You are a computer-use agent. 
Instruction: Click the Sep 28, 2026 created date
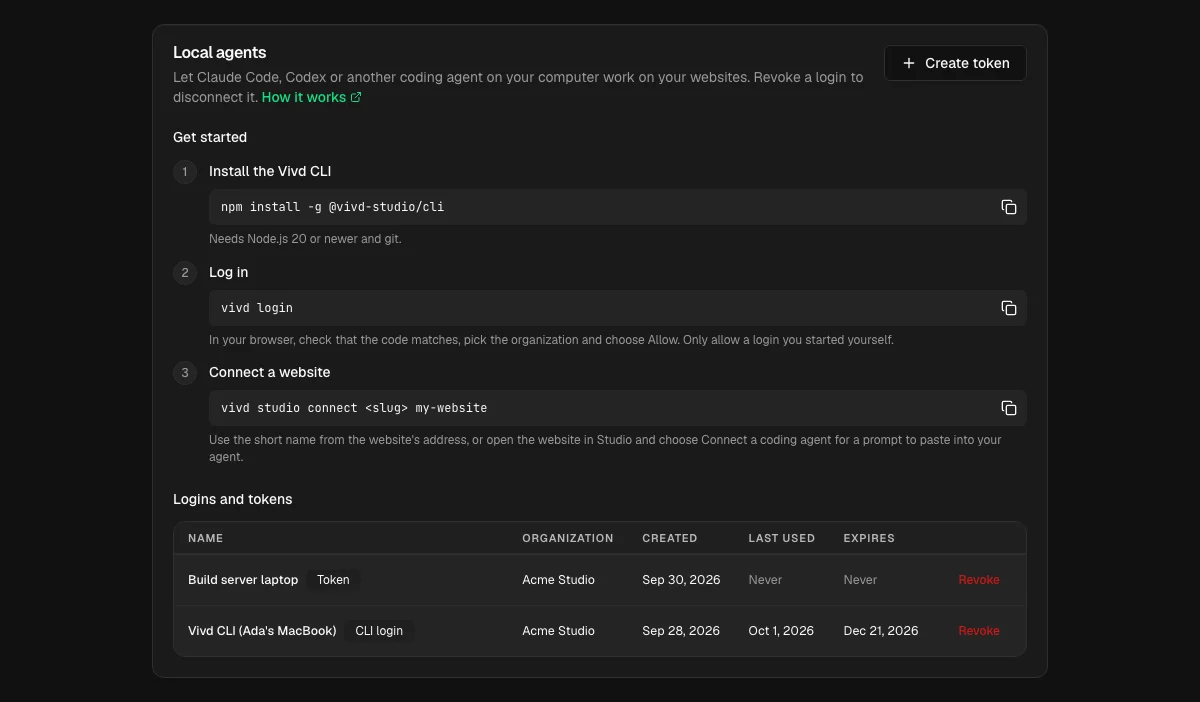pos(681,631)
